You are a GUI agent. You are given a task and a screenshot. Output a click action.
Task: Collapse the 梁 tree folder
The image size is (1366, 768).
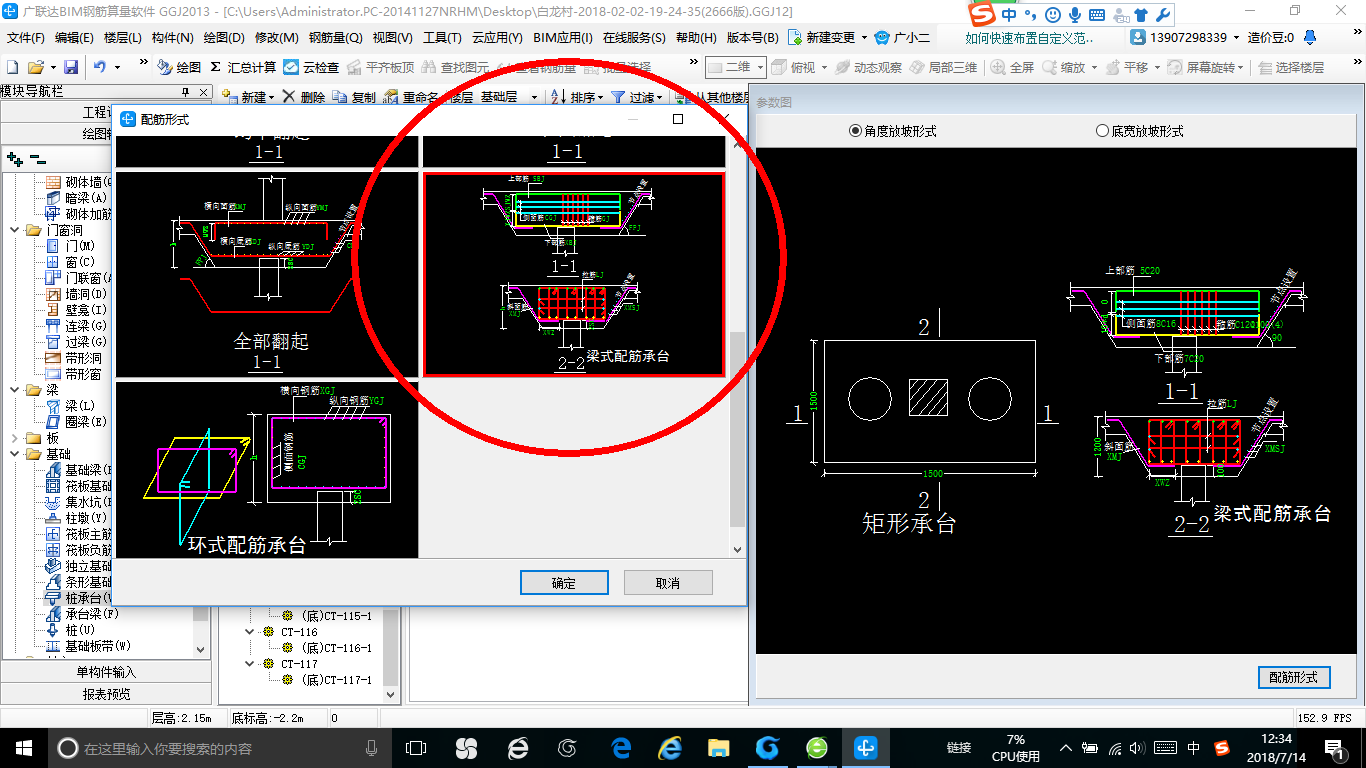[13, 390]
